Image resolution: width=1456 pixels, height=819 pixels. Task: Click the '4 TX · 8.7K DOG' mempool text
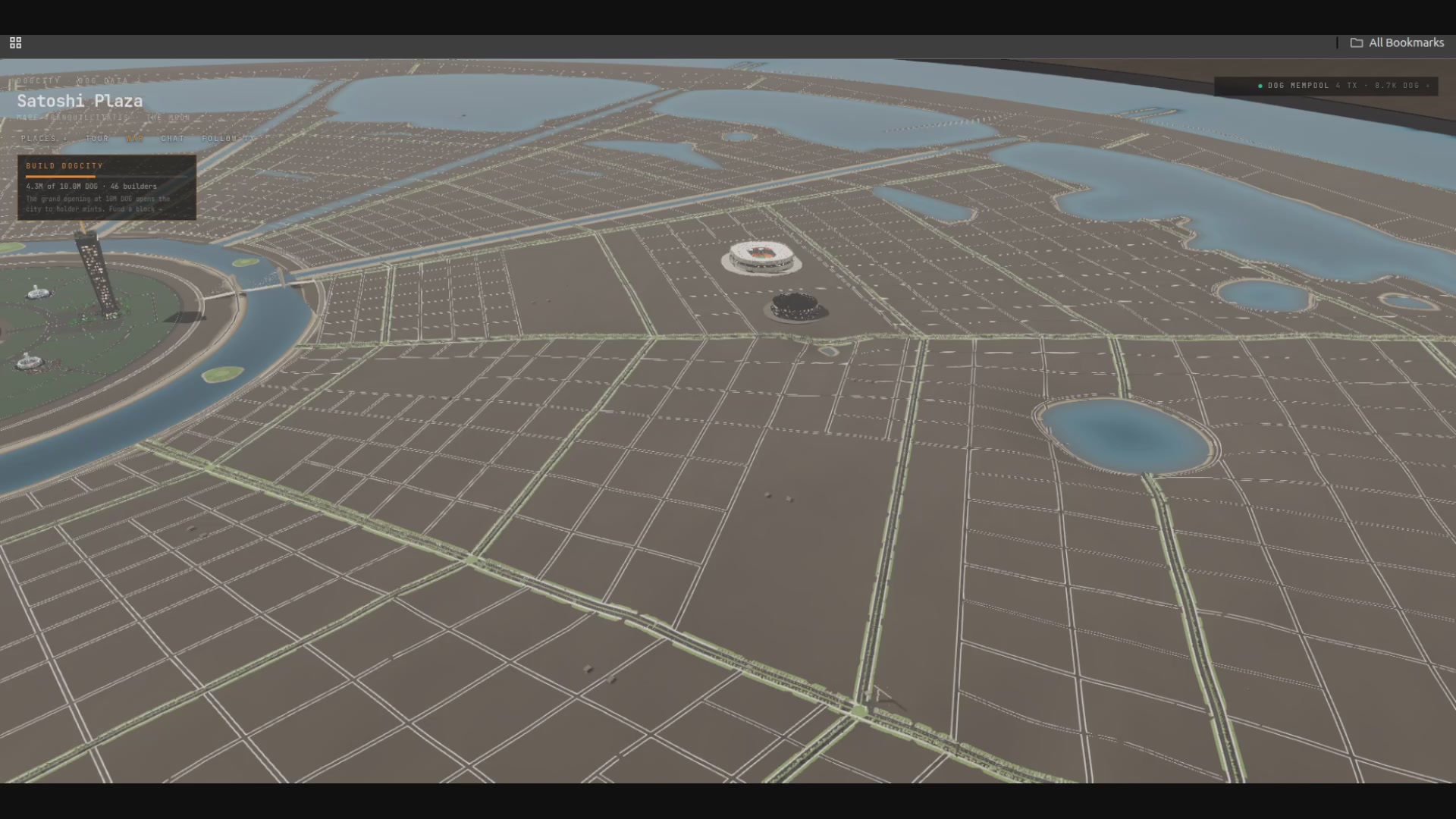pos(1378,86)
